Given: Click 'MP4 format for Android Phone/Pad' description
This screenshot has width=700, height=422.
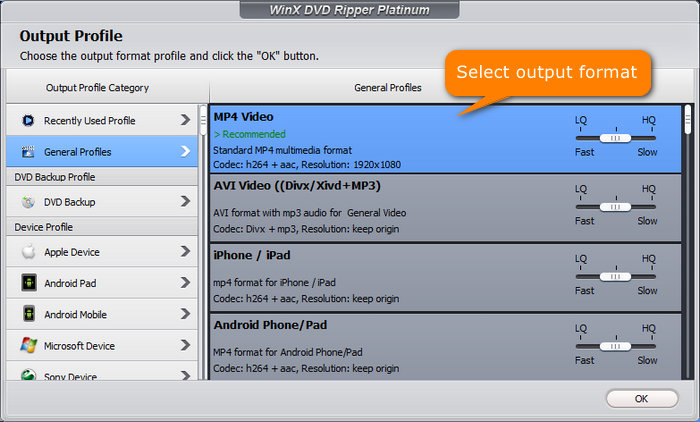Looking at the screenshot, I should (x=288, y=352).
